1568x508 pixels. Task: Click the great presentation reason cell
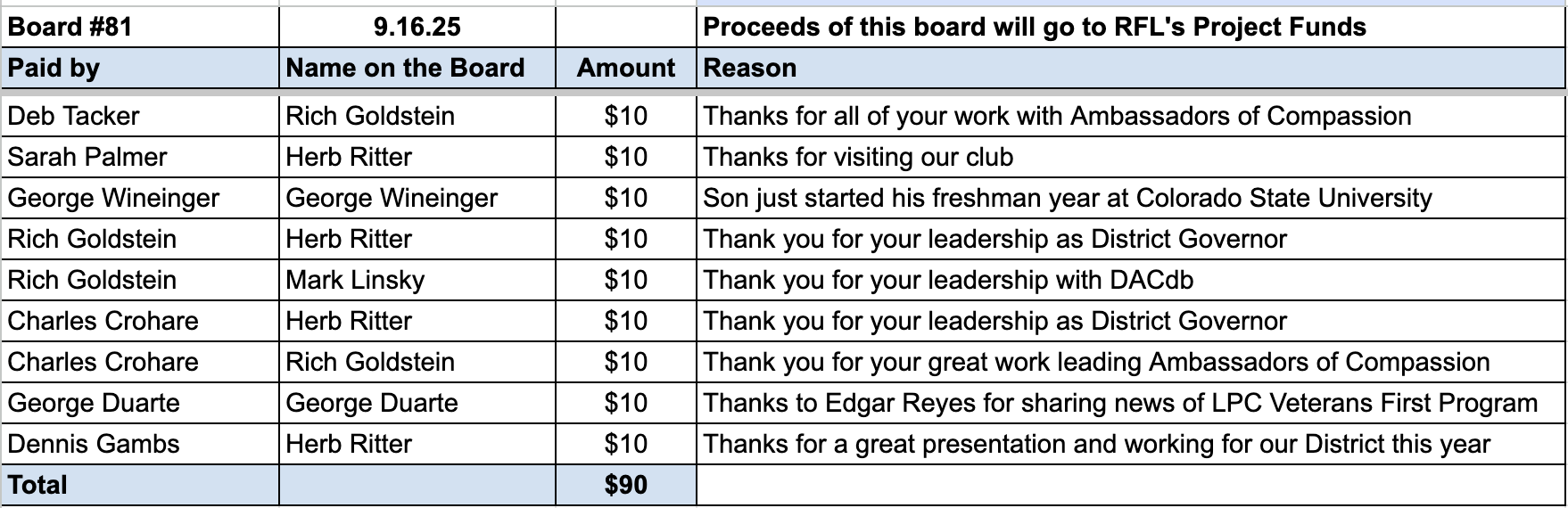(x=1131, y=444)
